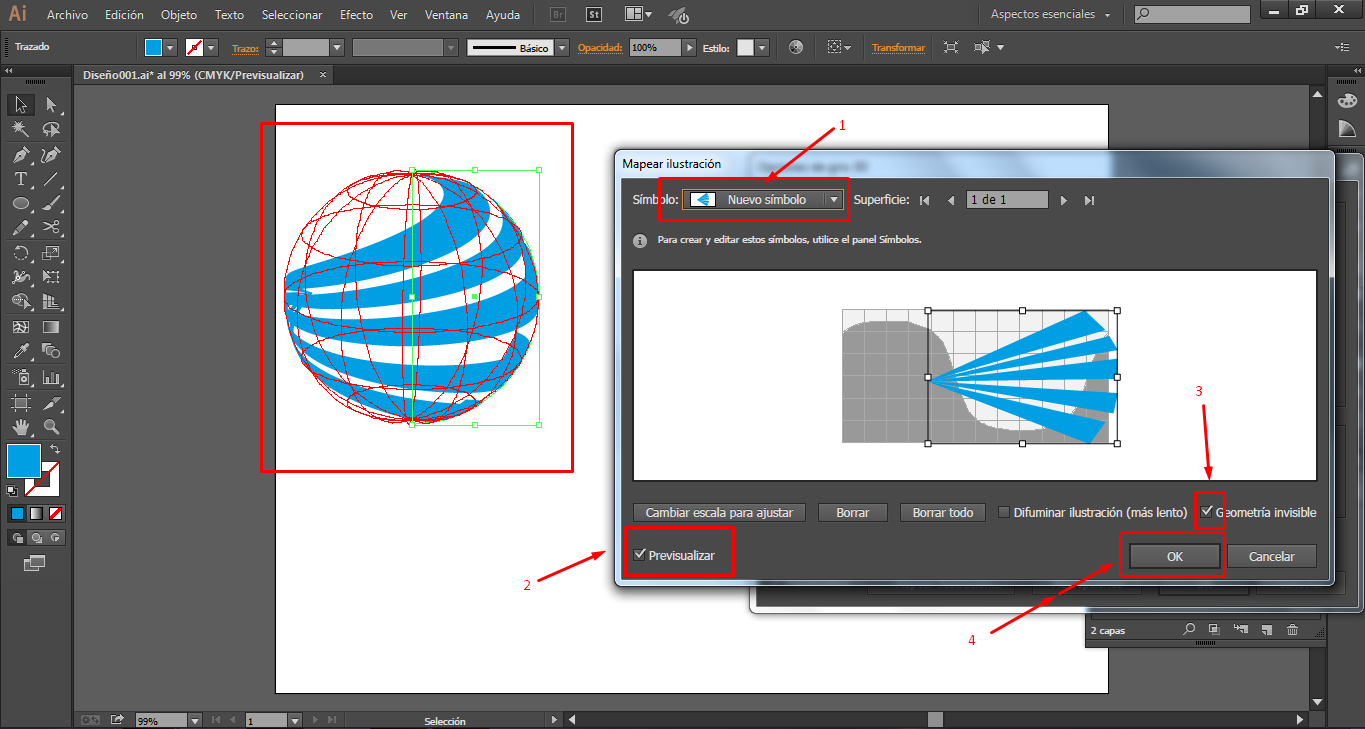Select the Scale tool
The height and width of the screenshot is (729, 1365).
click(52, 253)
